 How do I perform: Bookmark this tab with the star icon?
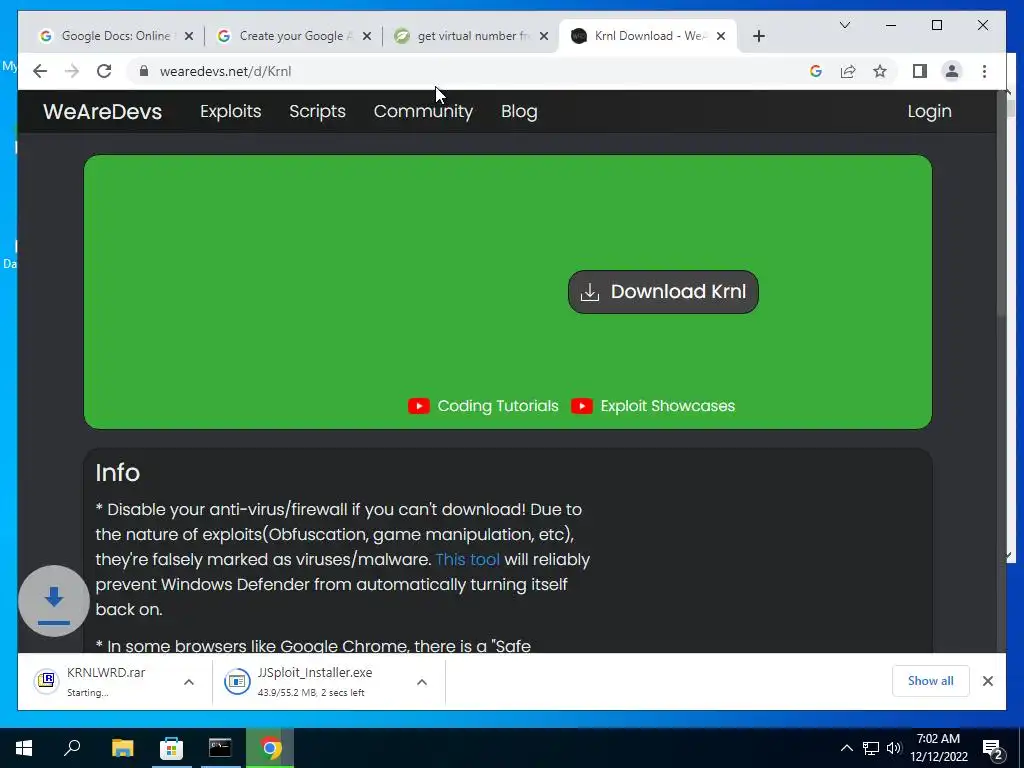(880, 71)
